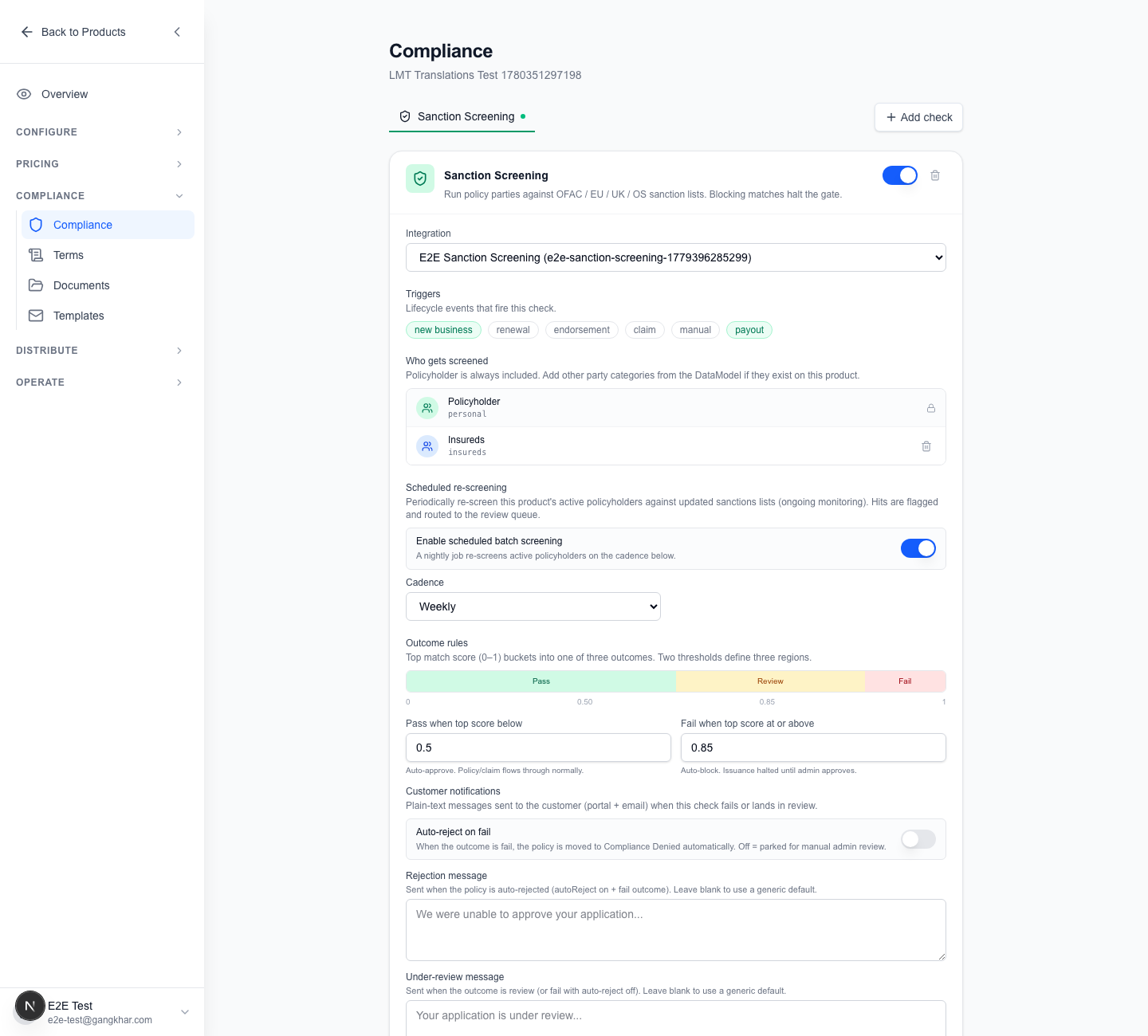Open the Documents sidebar item
1148x1036 pixels.
click(x=108, y=285)
